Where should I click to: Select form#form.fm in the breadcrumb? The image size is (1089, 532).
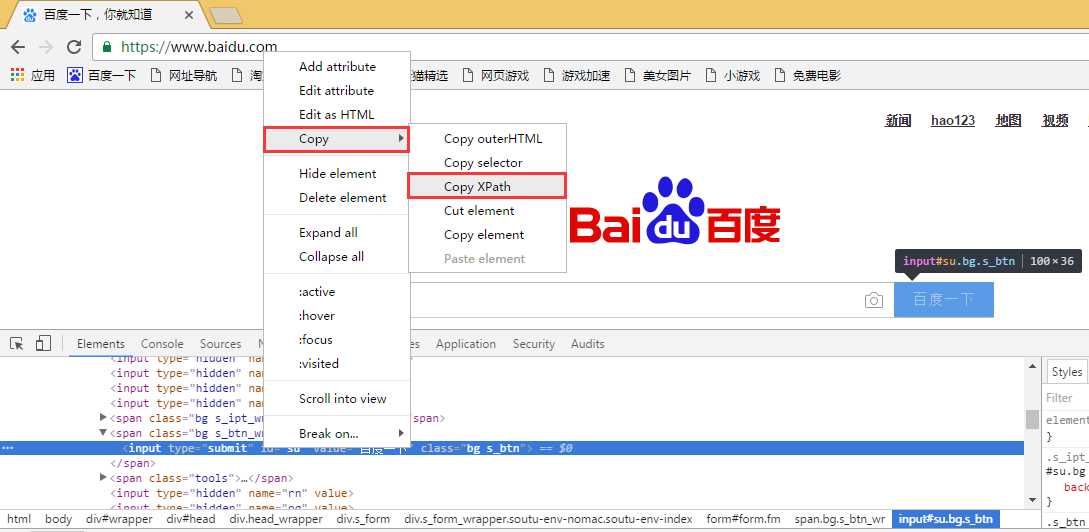(x=744, y=519)
